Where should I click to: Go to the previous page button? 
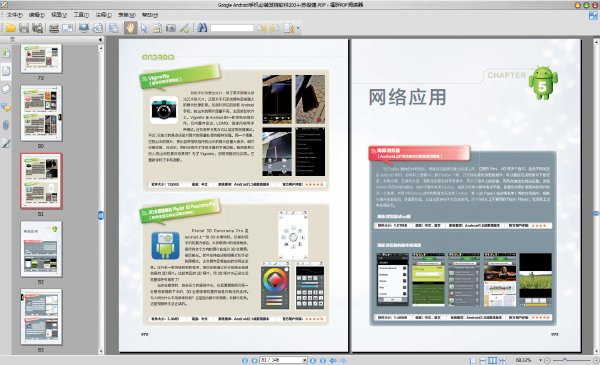(x=254, y=360)
